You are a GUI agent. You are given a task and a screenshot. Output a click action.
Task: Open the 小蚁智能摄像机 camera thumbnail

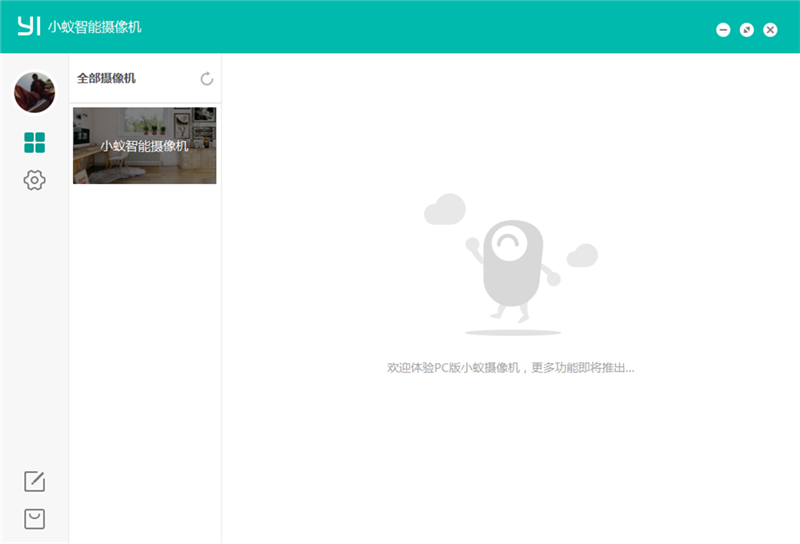[144, 146]
